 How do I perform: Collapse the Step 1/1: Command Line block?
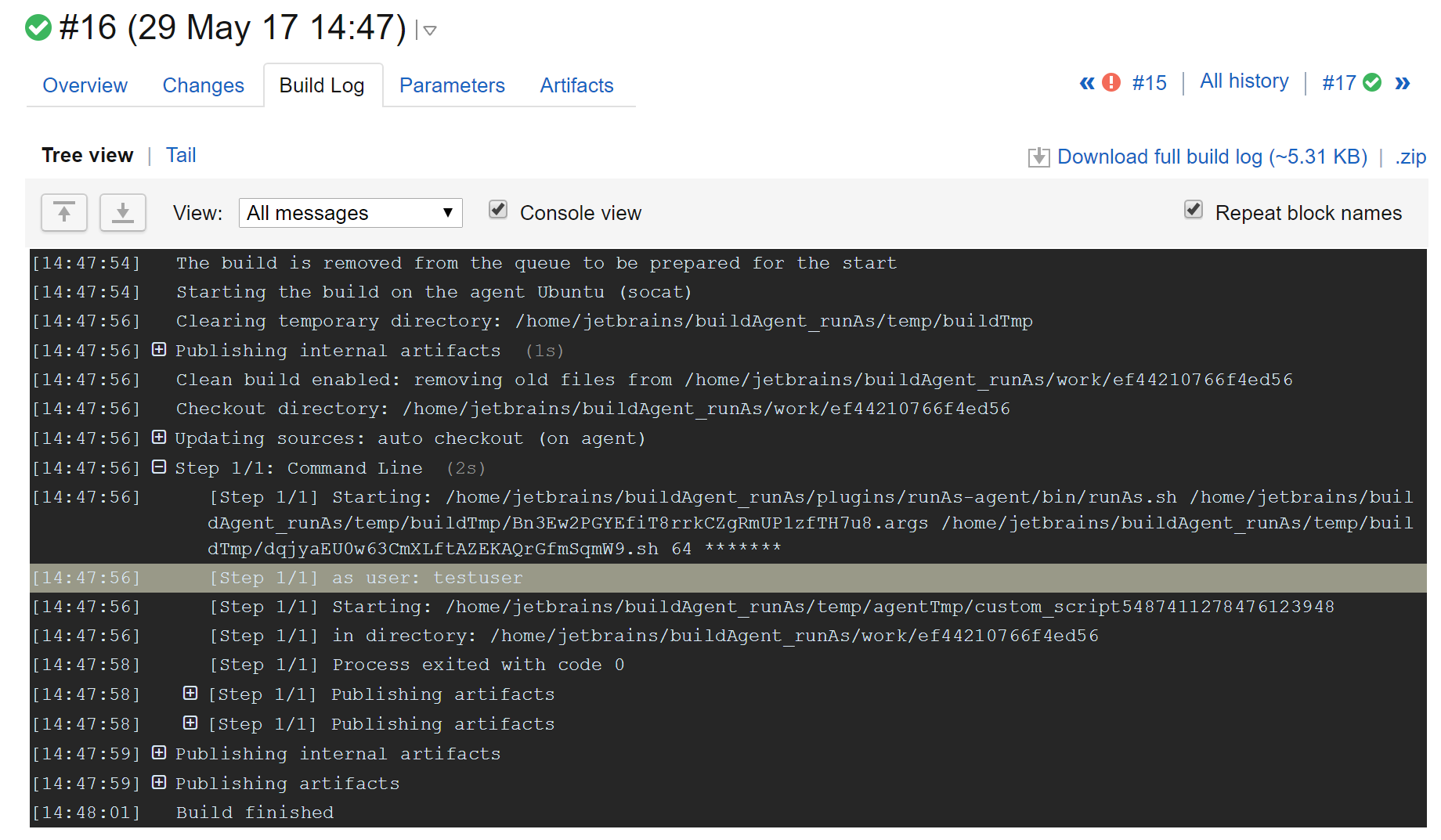pos(159,467)
